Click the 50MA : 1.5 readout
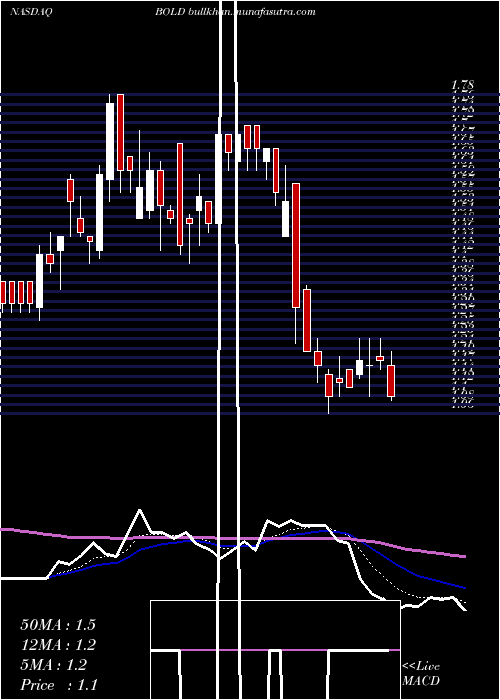Viewport: 500px width, 700px height. point(58,625)
